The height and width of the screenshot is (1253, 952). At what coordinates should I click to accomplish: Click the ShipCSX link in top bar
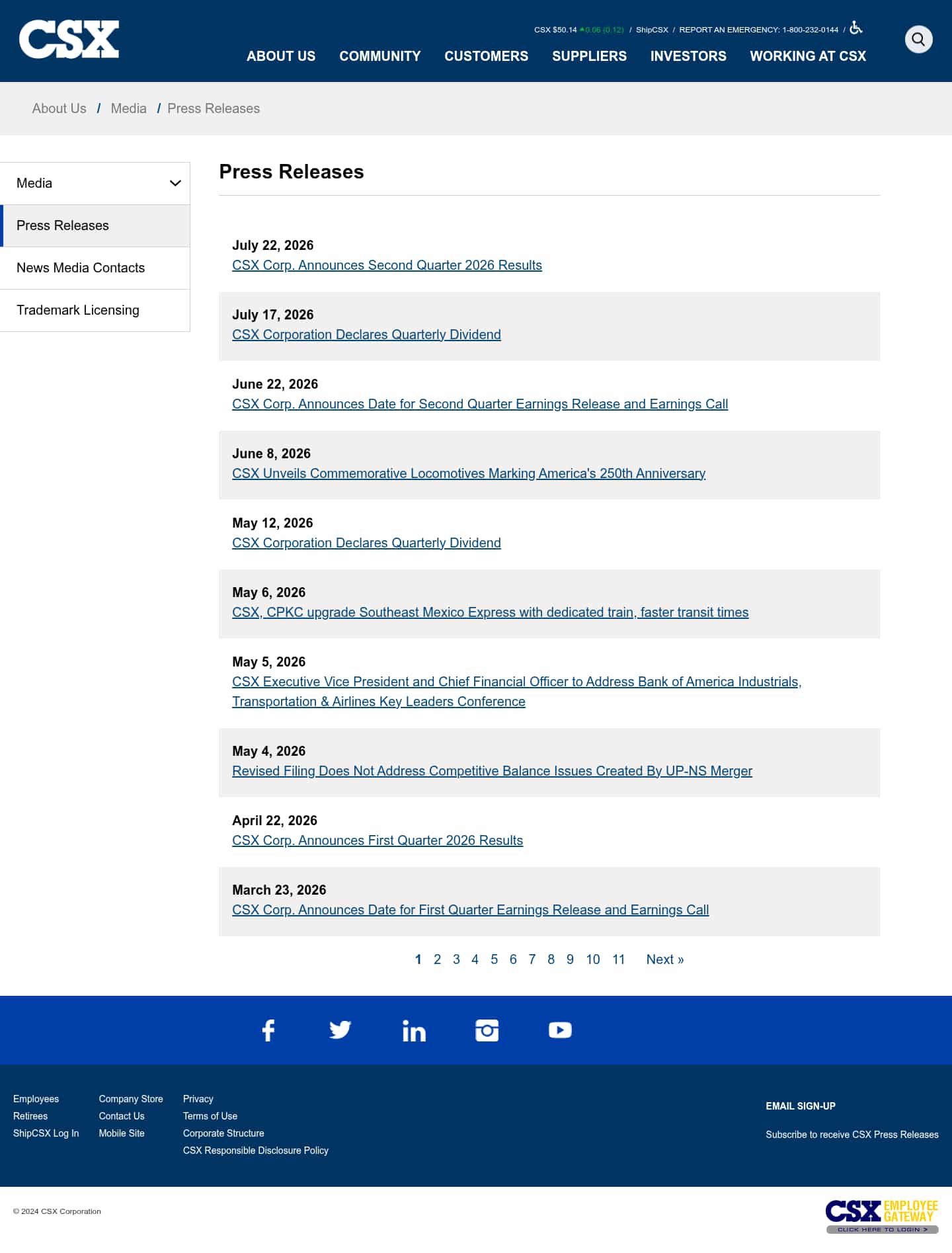(x=652, y=30)
